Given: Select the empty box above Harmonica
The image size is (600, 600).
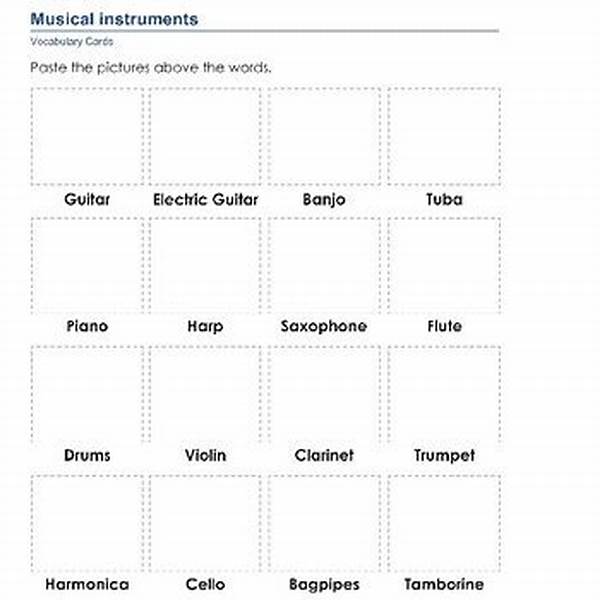Looking at the screenshot, I should (87, 522).
